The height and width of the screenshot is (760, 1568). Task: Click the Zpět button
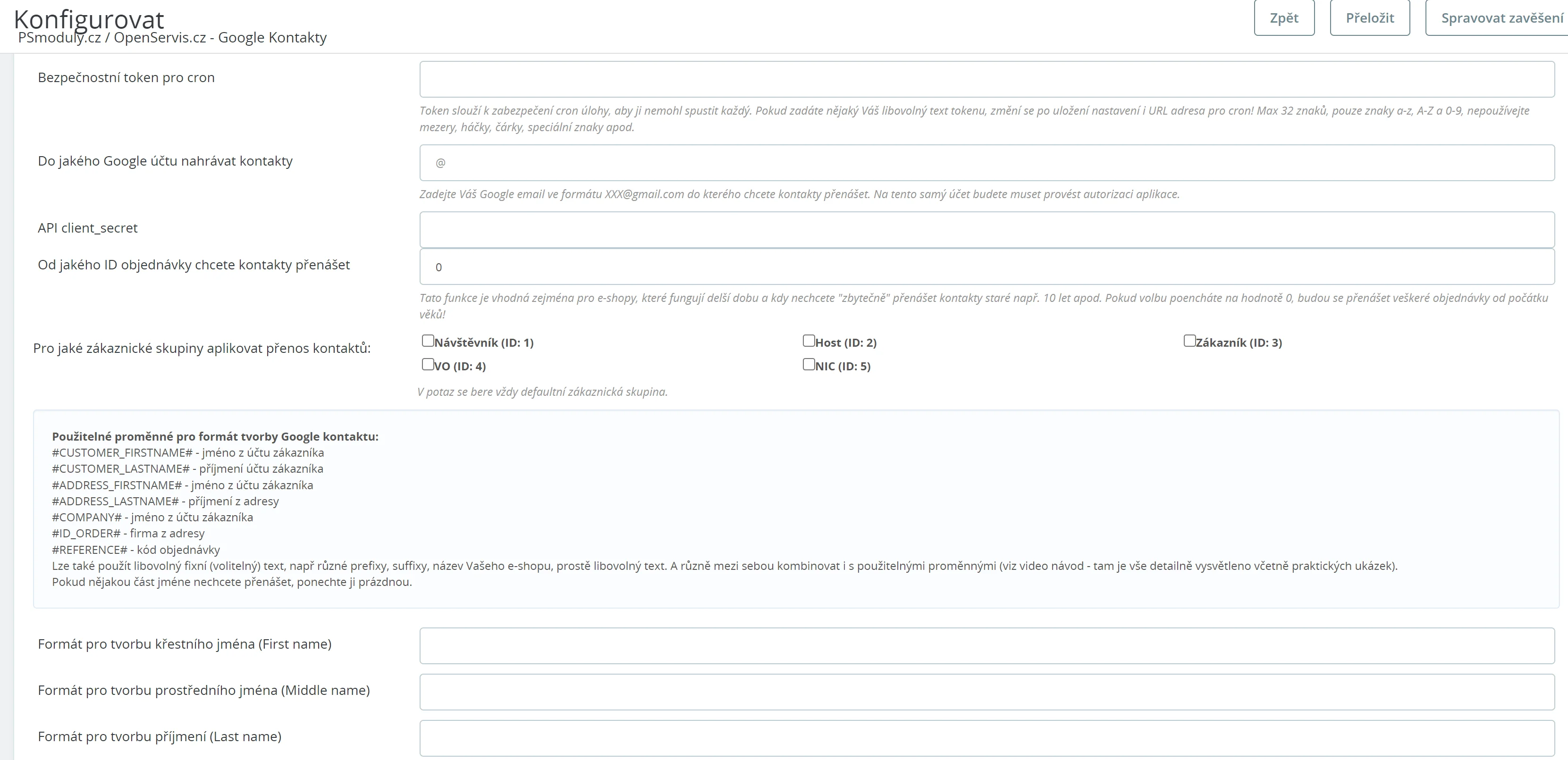point(1284,18)
